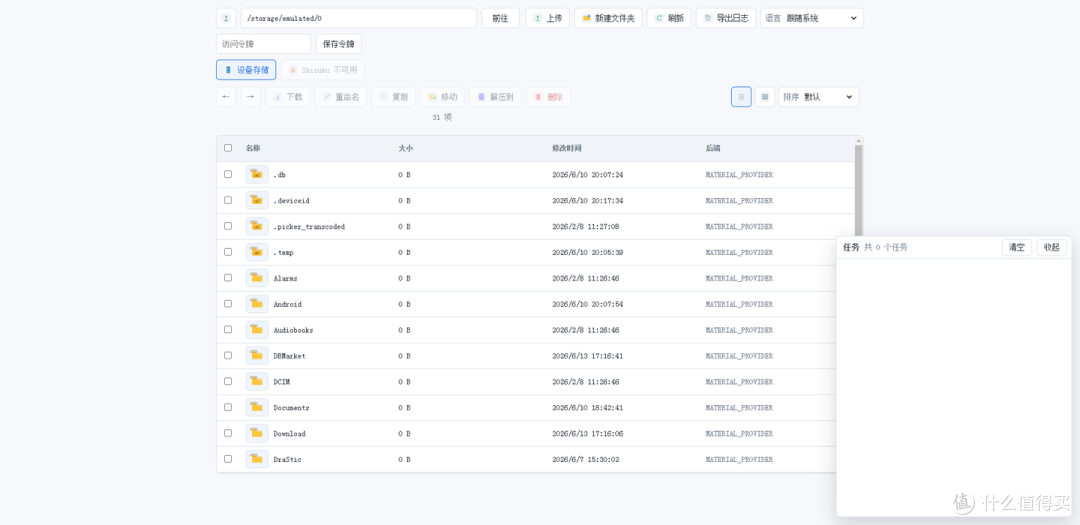Click the Download folder name
The height and width of the screenshot is (525, 1080).
[x=289, y=434]
